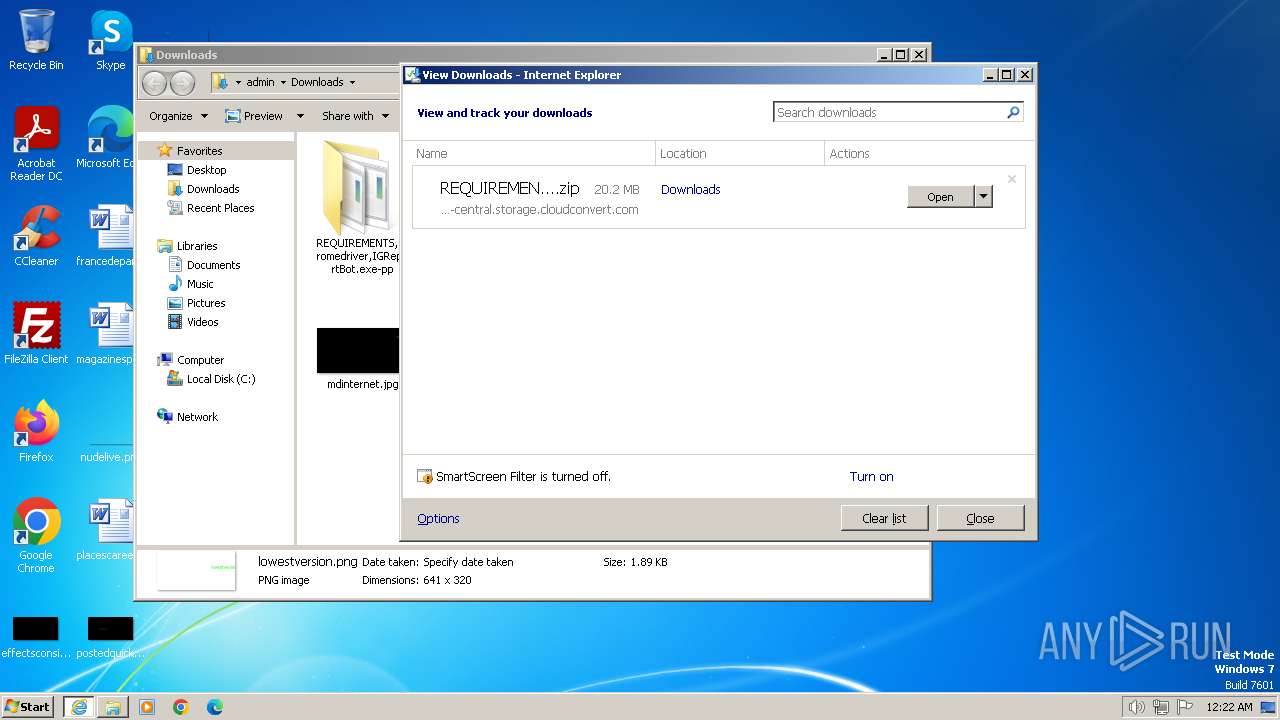The image size is (1280, 720).
Task: Open the magazinesp Word document icon
Action: 105,333
